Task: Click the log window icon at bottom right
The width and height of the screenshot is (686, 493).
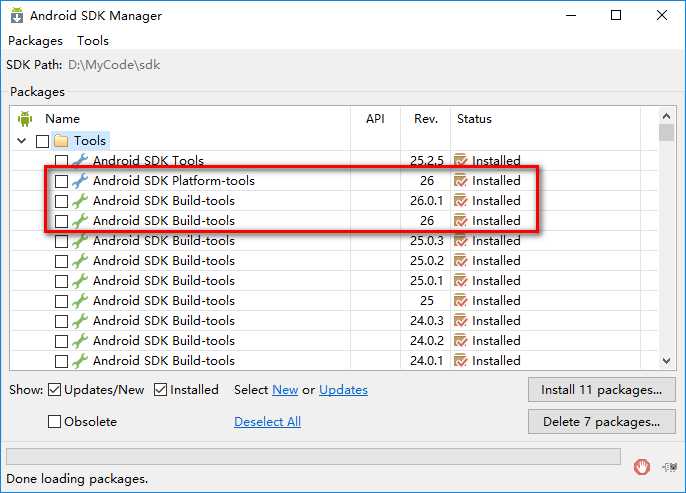Action: pos(670,467)
